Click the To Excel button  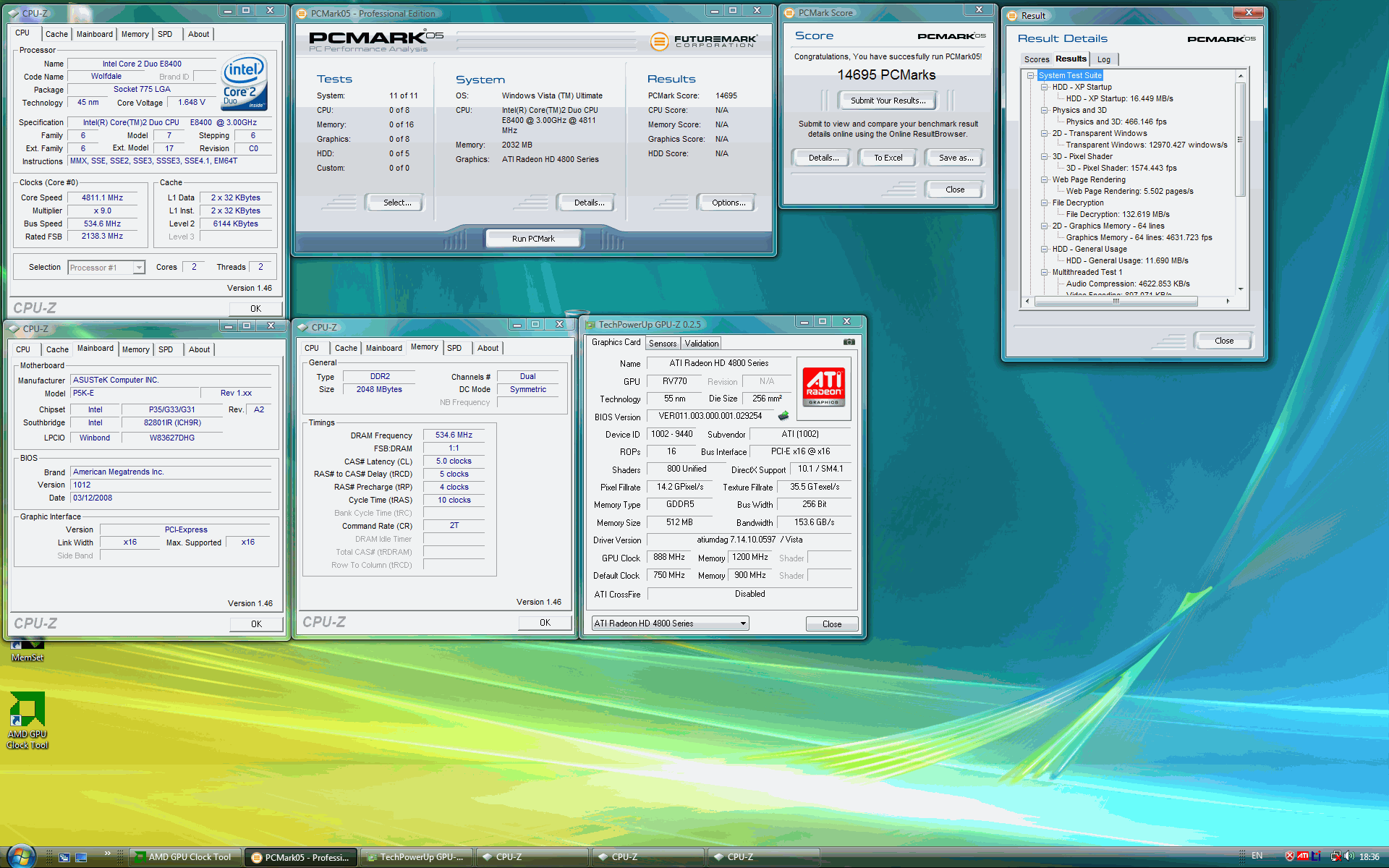888,158
